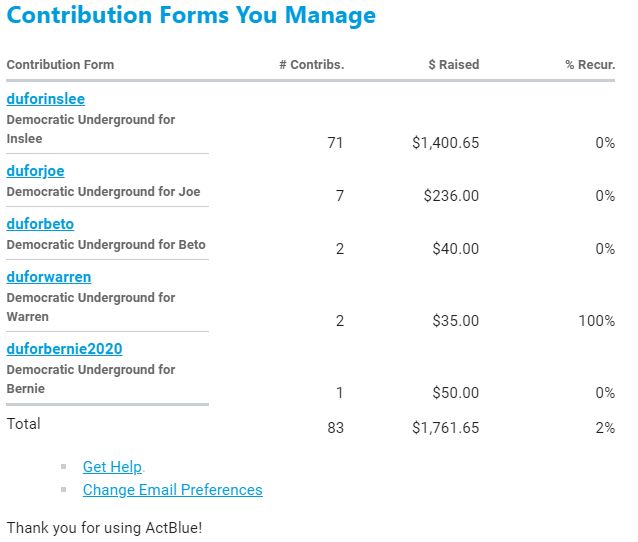Open the duforinslee contribution form link

tap(46, 99)
